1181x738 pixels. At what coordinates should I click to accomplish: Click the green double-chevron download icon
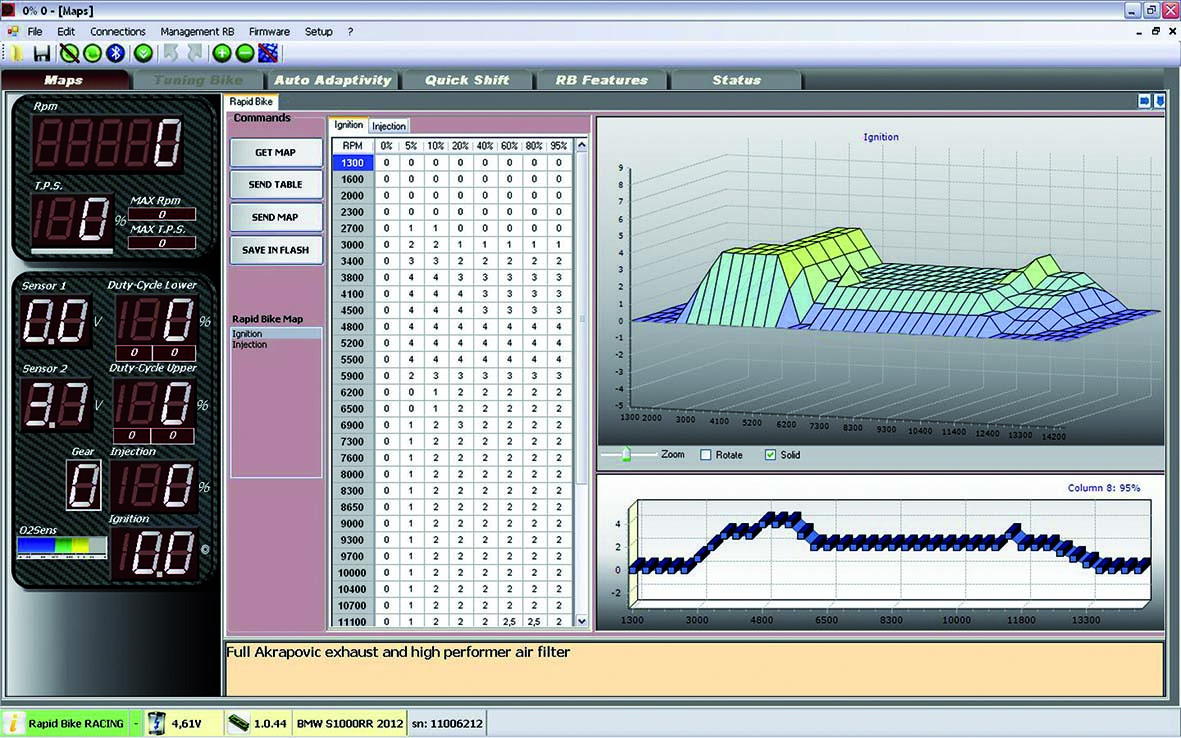click(x=144, y=53)
